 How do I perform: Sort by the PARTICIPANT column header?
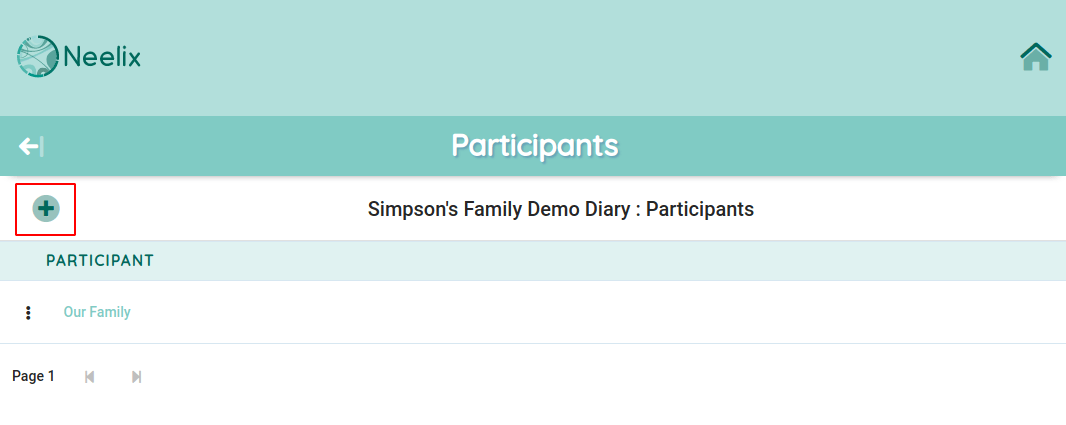(100, 260)
